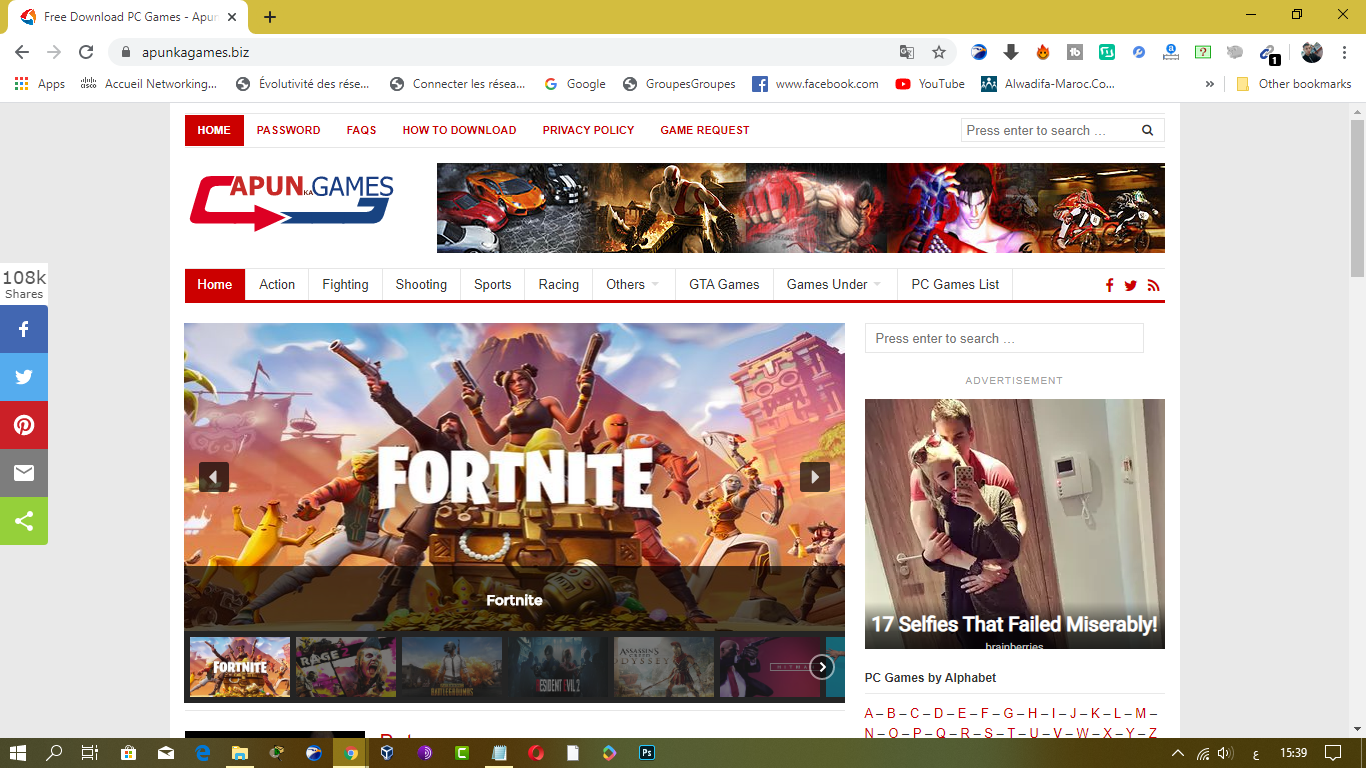Show previous slide in Fortnite slider
Screen dimensions: 1366x768
[214, 477]
